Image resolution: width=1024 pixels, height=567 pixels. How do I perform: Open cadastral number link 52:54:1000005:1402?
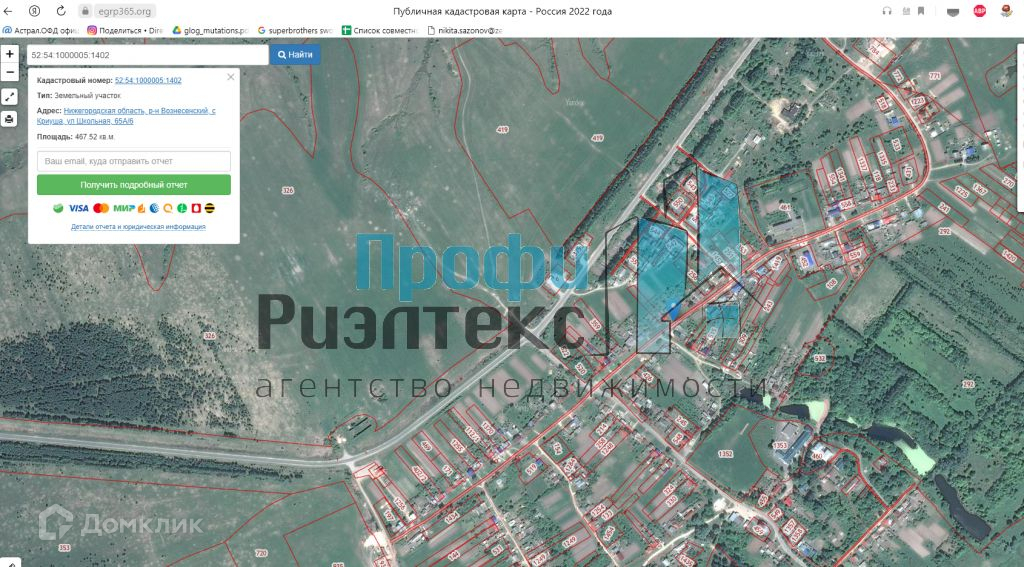[148, 80]
